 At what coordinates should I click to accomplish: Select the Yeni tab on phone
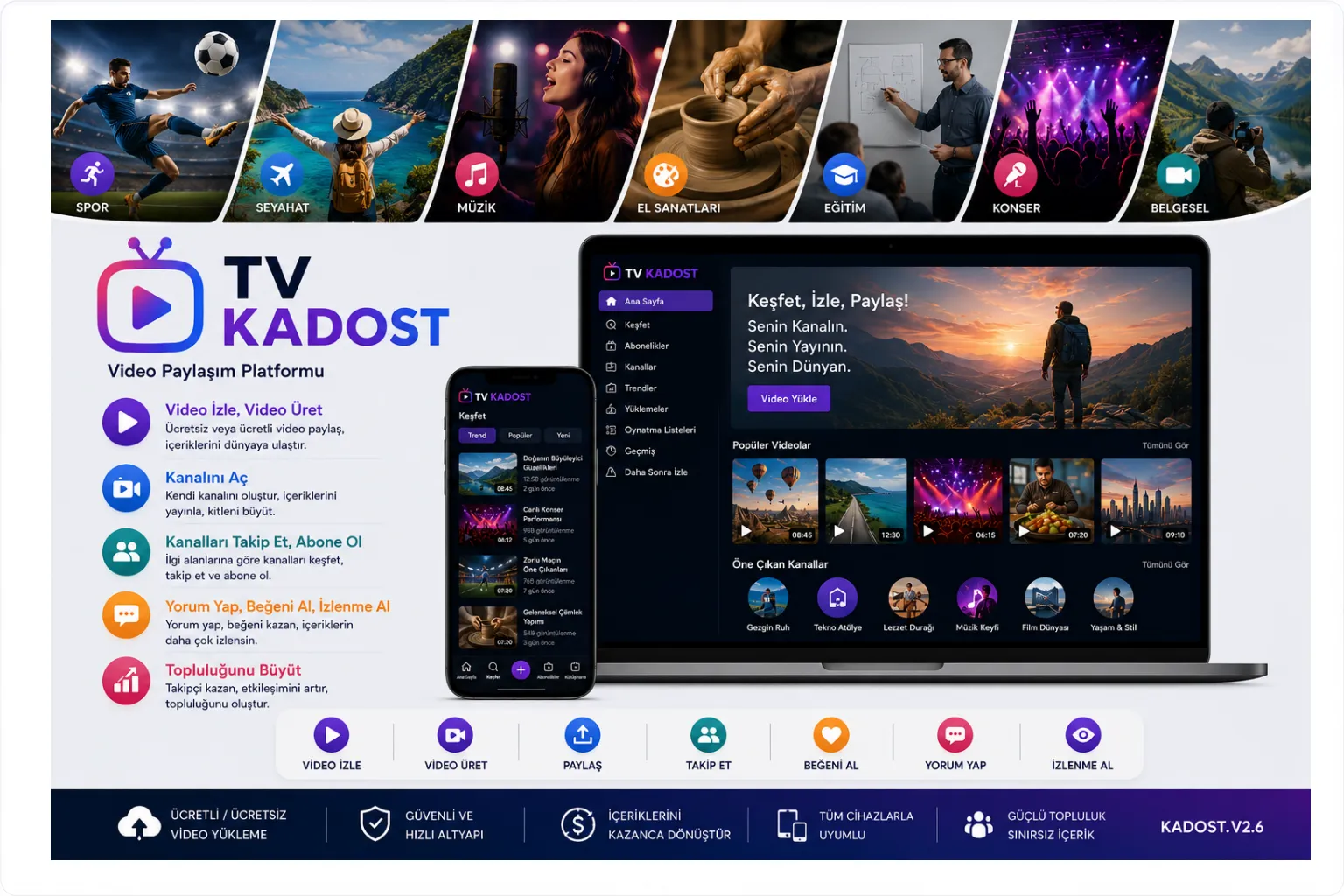(x=563, y=435)
